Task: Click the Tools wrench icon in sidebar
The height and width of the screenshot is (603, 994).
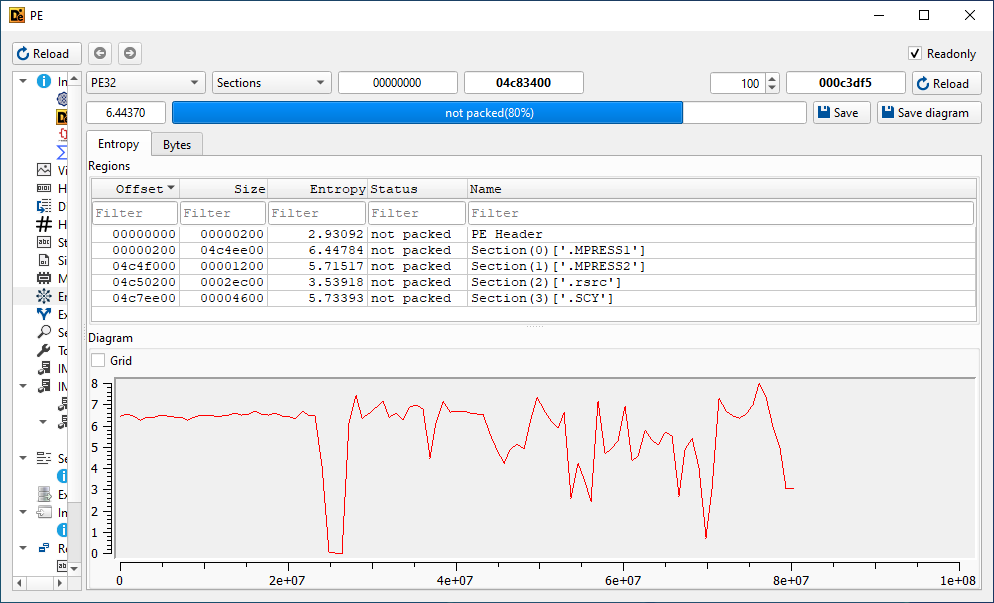Action: [x=44, y=350]
